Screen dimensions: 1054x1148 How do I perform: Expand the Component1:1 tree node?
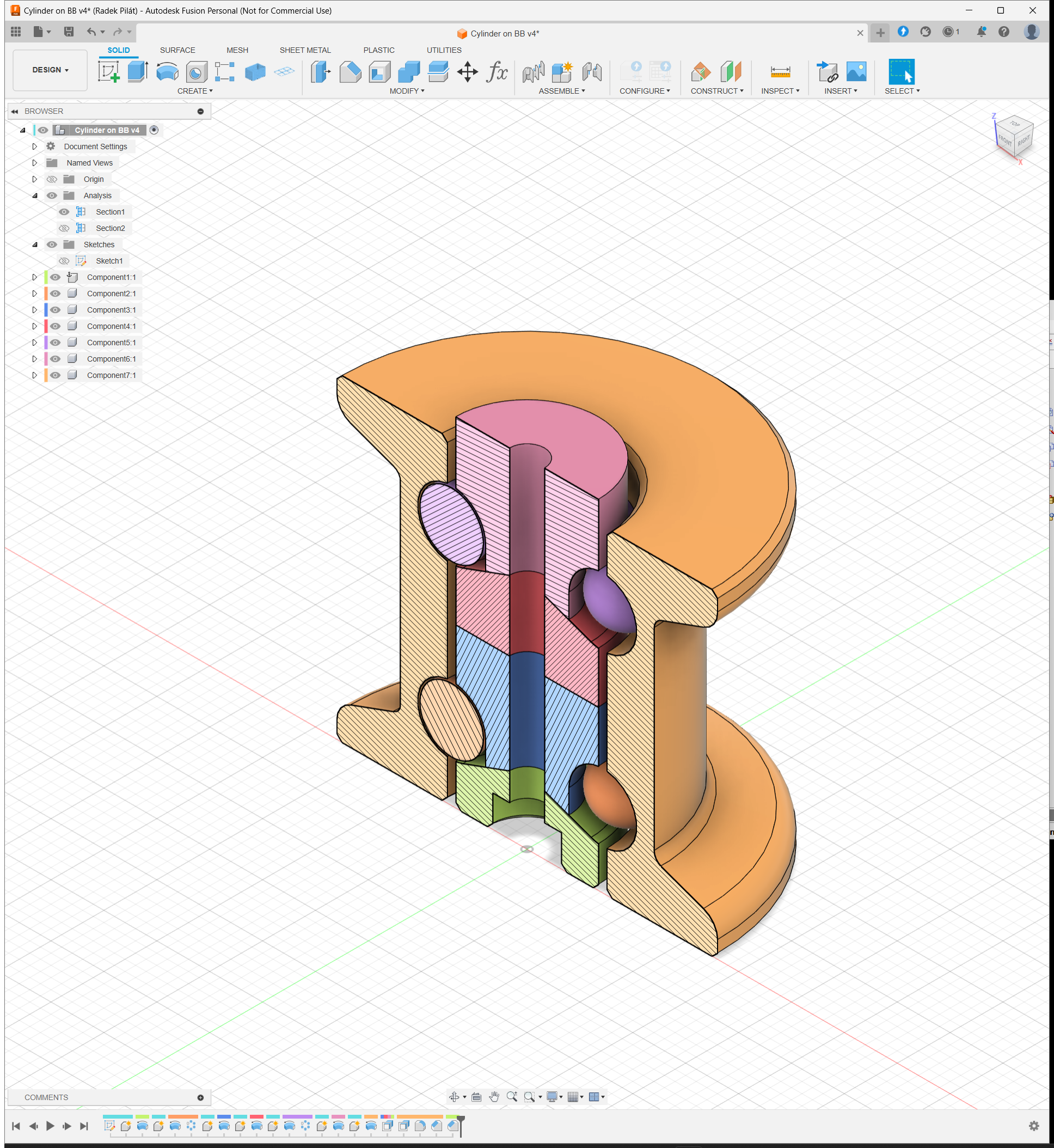[34, 277]
